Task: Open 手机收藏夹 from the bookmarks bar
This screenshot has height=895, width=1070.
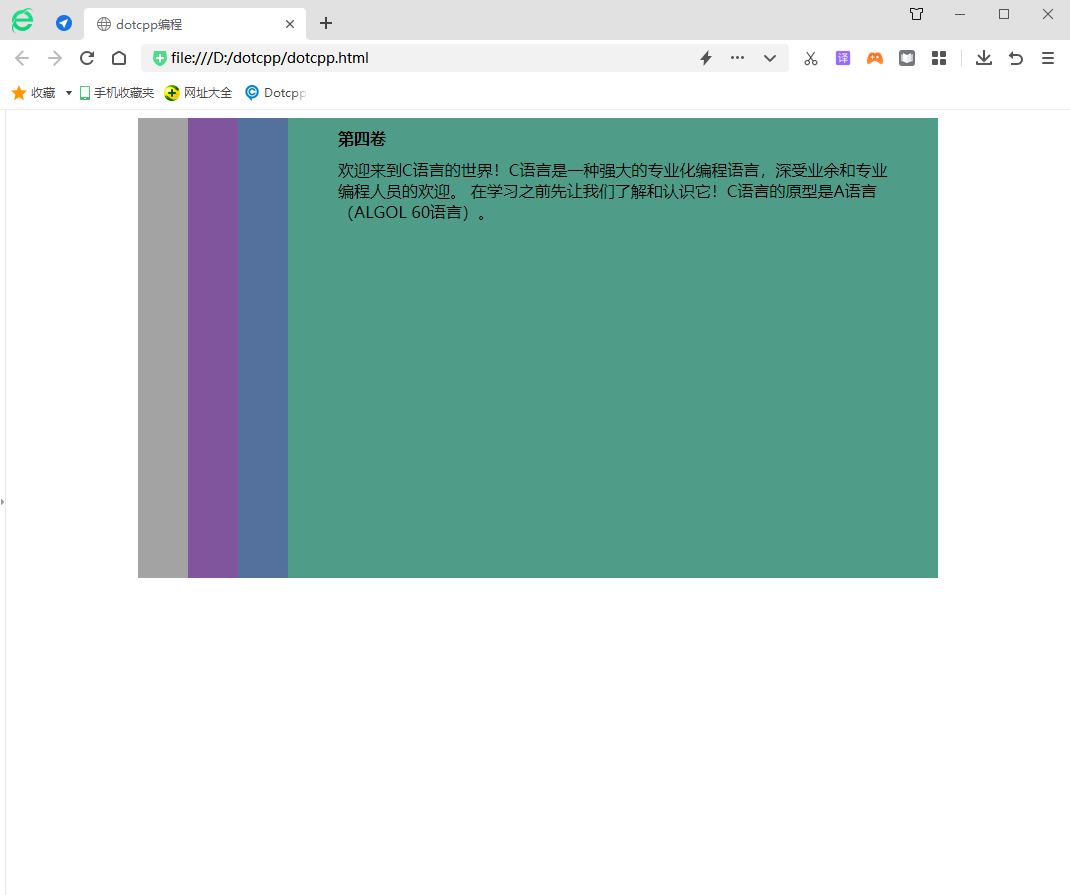Action: (116, 92)
